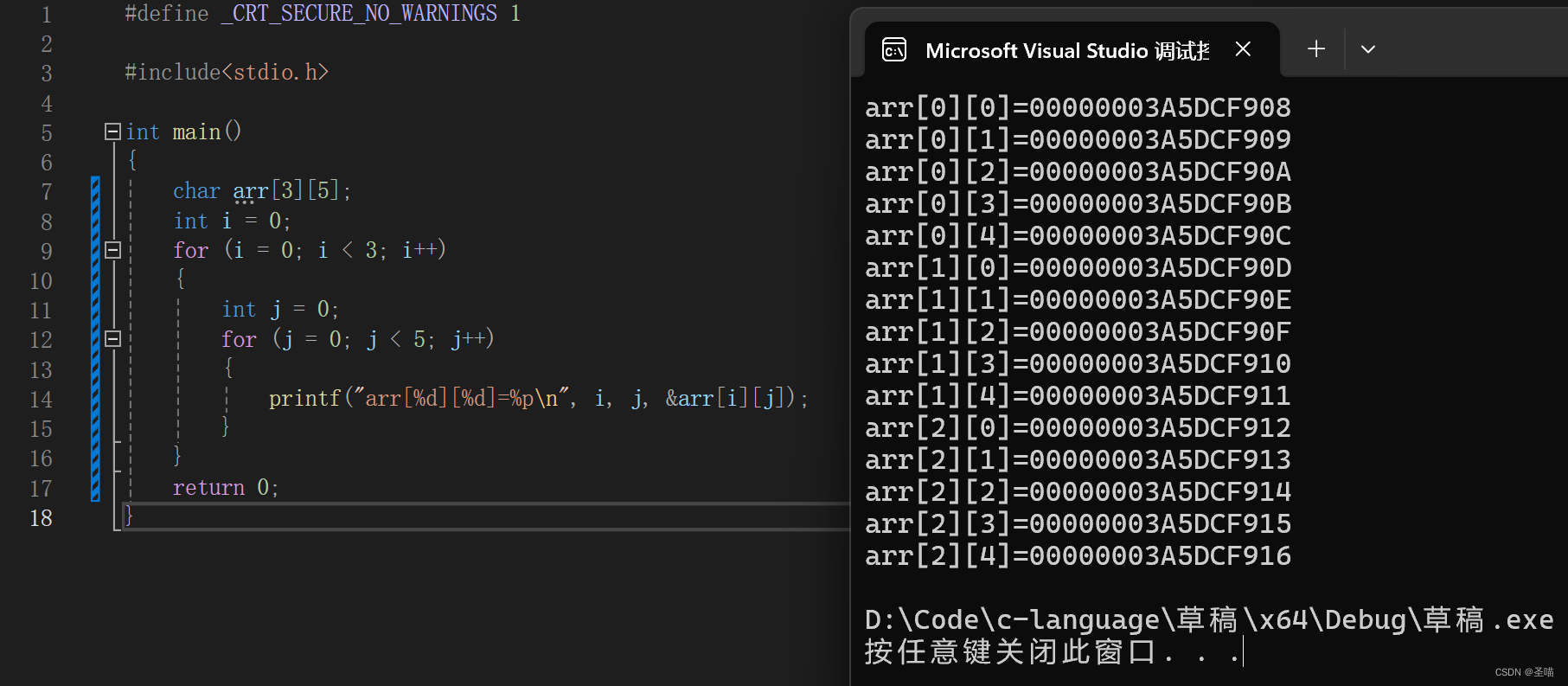Screen dimensions: 1568x686
Task: Click the arr[0][1]=00000003A5DCF909 output line
Action: (x=1078, y=139)
